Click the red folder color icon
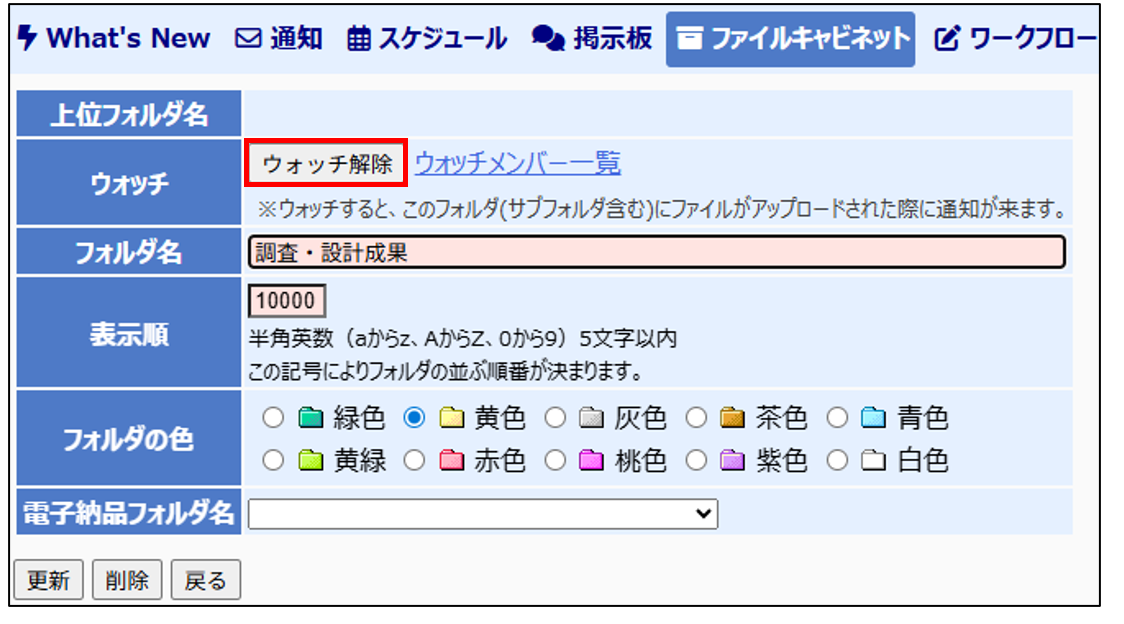 (451, 461)
